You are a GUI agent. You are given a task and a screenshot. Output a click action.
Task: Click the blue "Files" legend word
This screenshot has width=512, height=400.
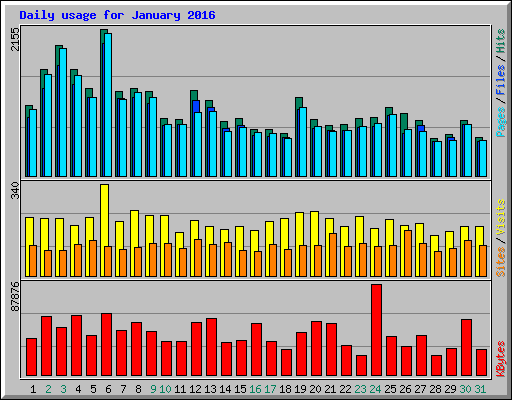click(501, 80)
